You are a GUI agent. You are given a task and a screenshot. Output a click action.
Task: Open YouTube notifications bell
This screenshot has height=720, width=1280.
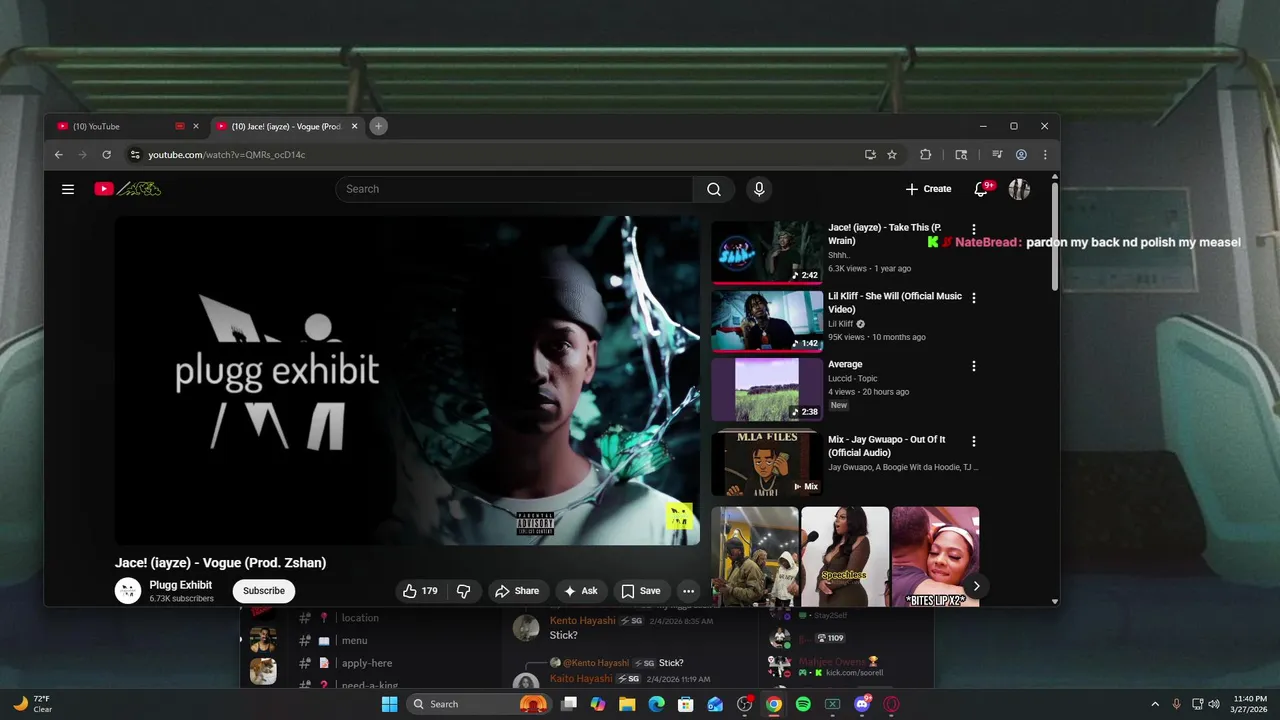(x=981, y=189)
